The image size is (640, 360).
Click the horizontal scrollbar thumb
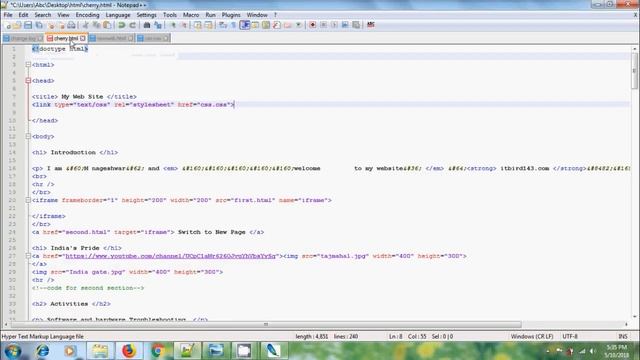pyautogui.click(x=266, y=324)
